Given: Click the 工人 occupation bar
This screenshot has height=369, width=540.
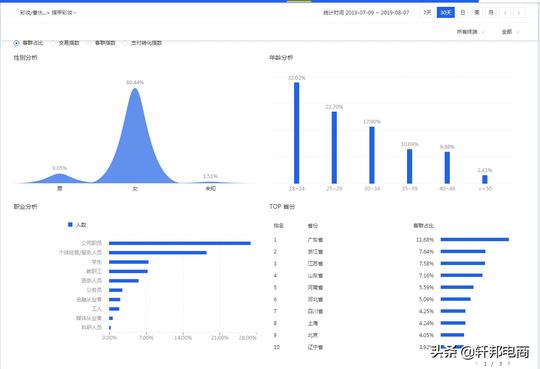Looking at the screenshot, I should [x=114, y=309].
